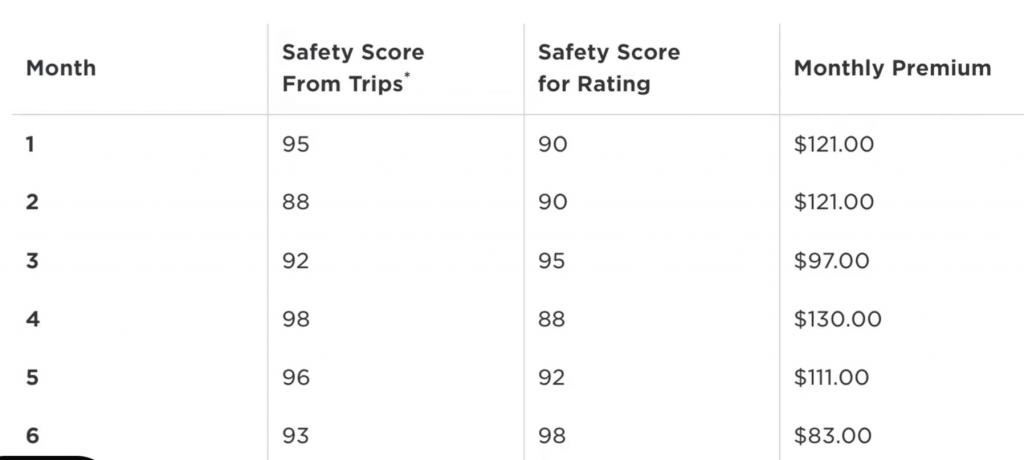Click the $130.00 monthly premium value
The height and width of the screenshot is (460, 1024).
pos(838,319)
